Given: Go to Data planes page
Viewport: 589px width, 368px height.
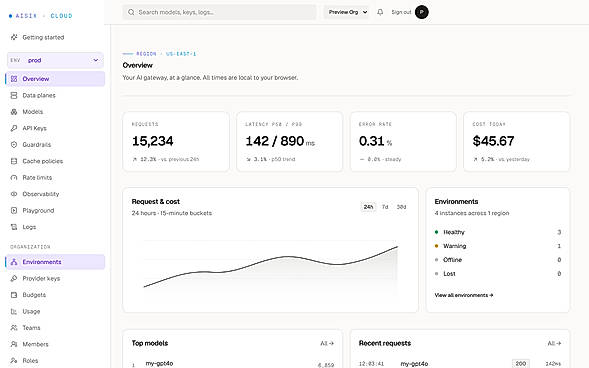Looking at the screenshot, I should coord(55,95).
